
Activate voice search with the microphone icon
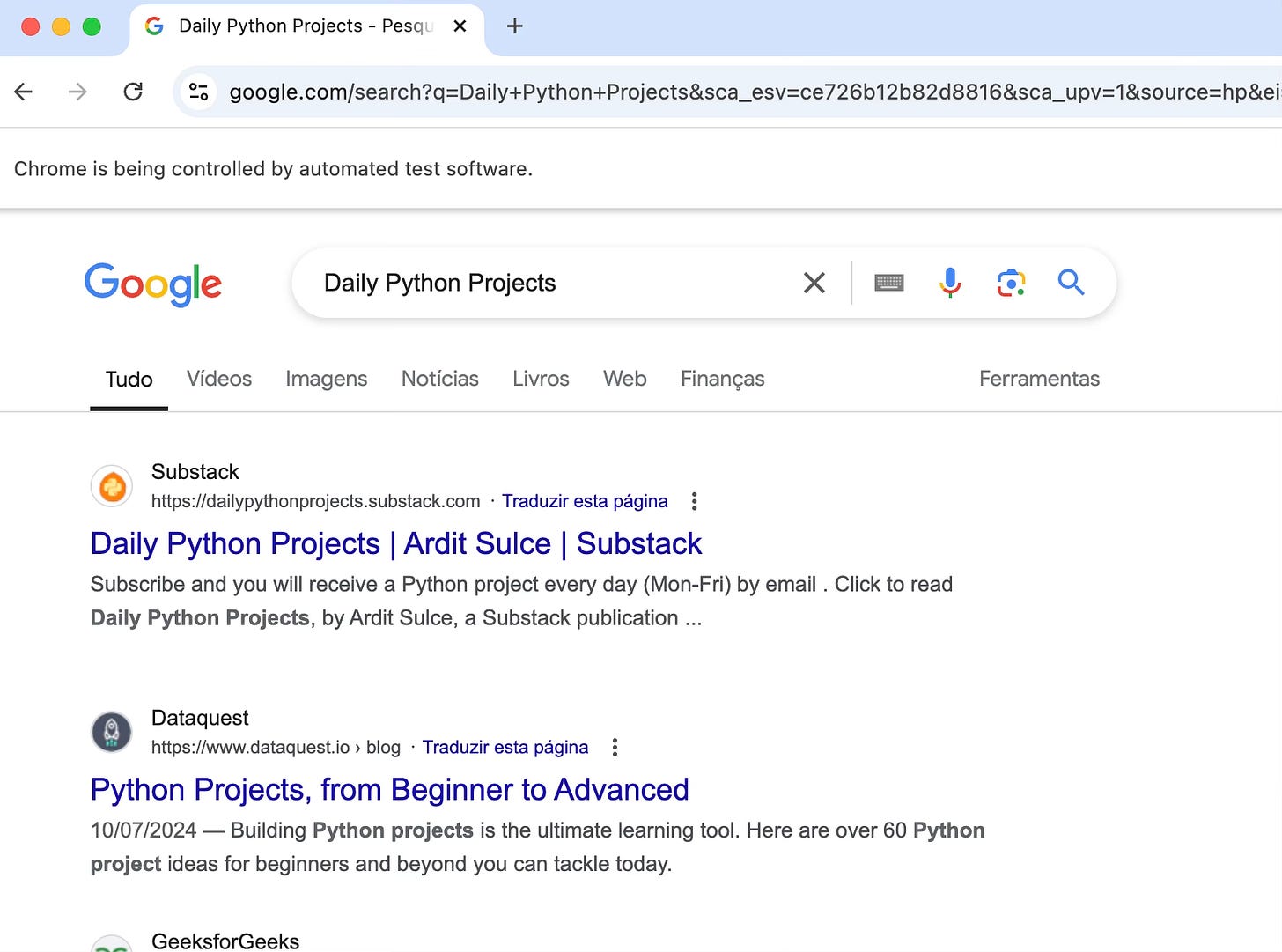click(x=949, y=283)
